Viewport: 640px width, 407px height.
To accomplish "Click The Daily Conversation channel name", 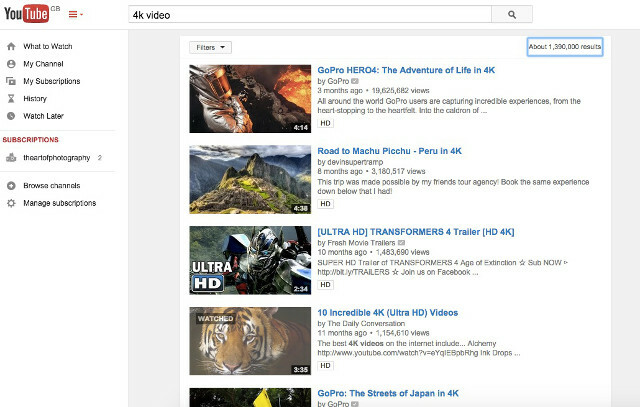I will 366,324.
